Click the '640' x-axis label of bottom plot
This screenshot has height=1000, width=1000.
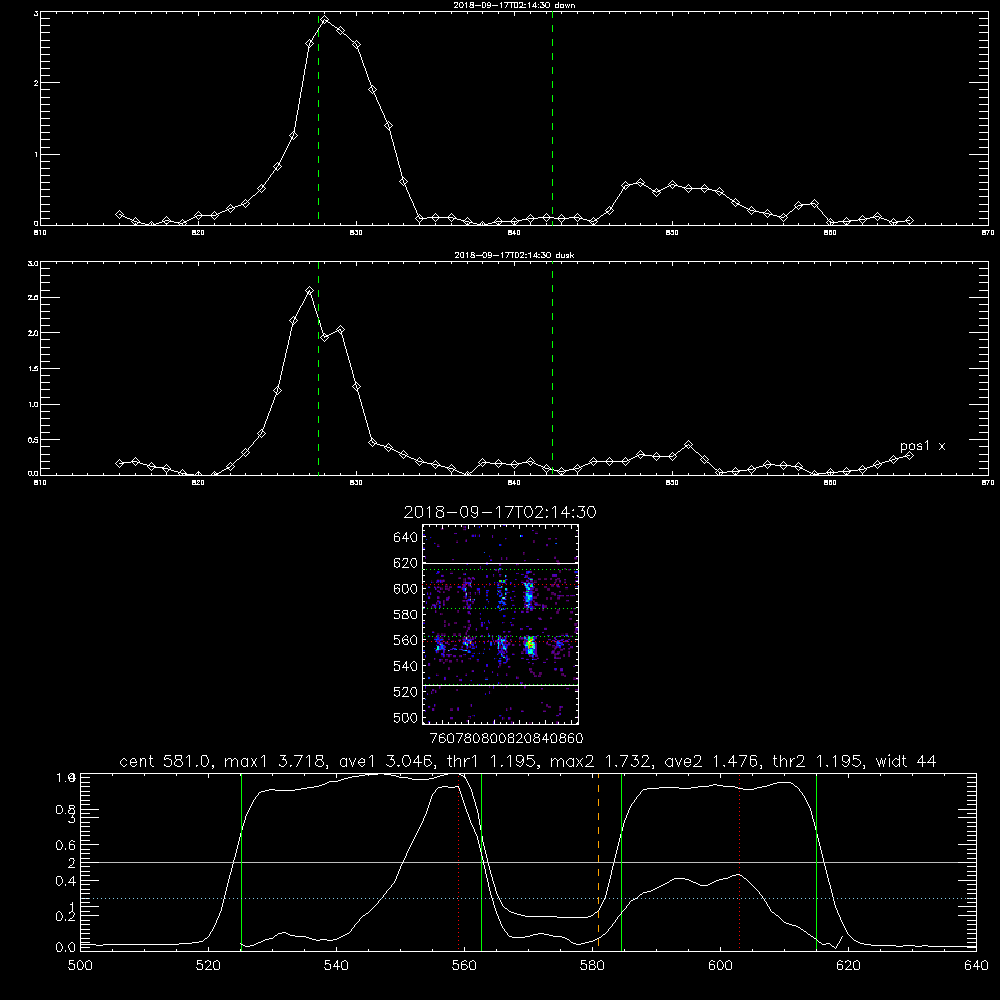[976, 966]
